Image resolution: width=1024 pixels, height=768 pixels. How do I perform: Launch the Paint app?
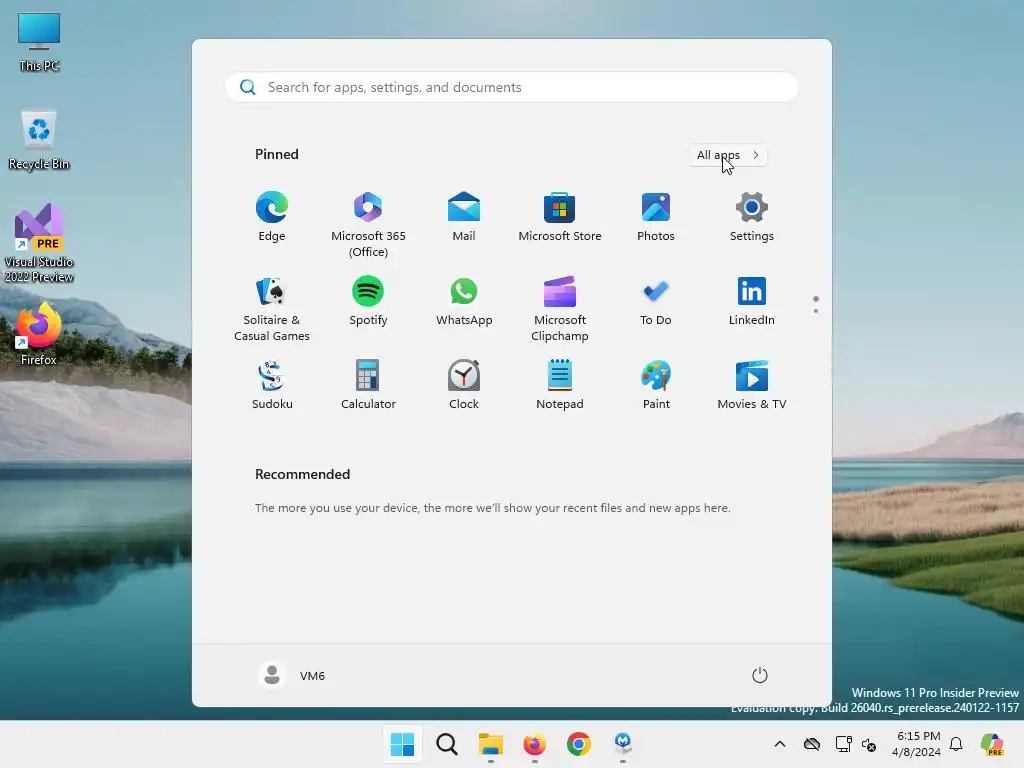tap(656, 385)
